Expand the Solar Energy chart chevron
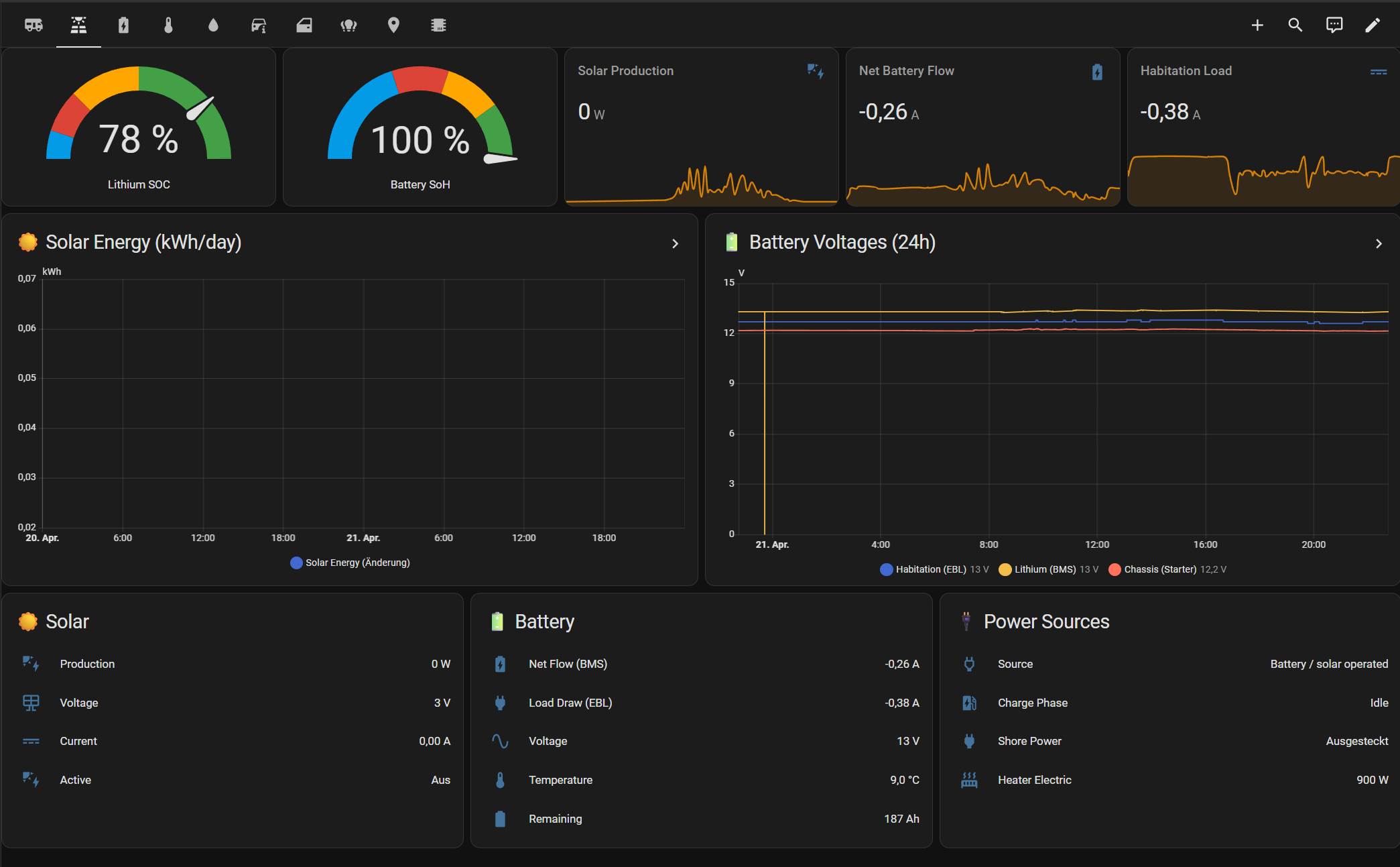1400x867 pixels. point(675,243)
